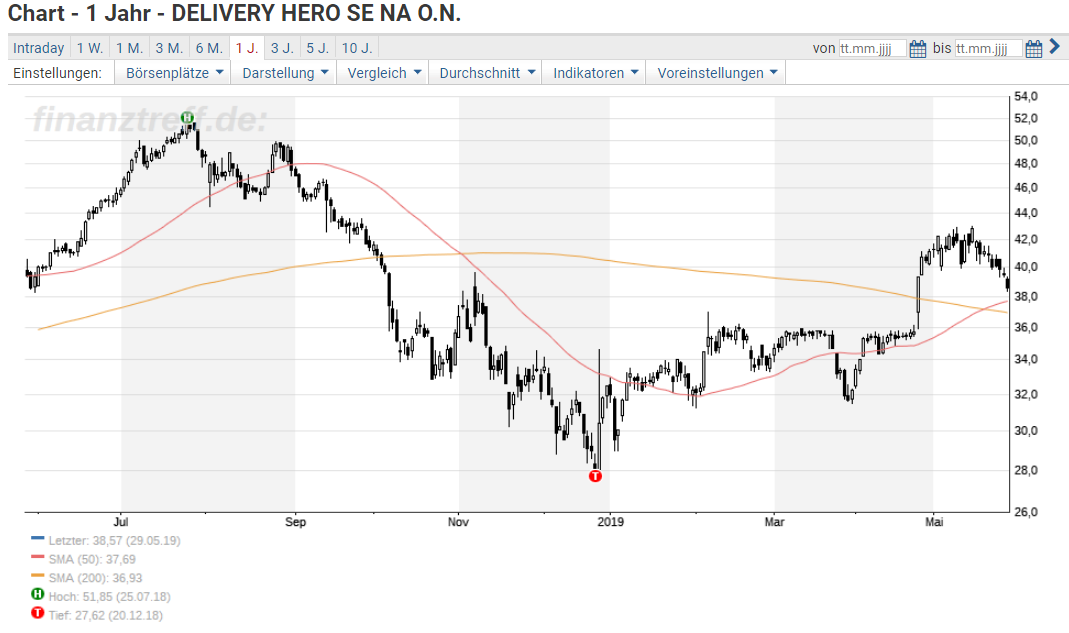The height and width of the screenshot is (633, 1069).
Task: Select the 1 J. timeframe tab
Action: [x=247, y=48]
